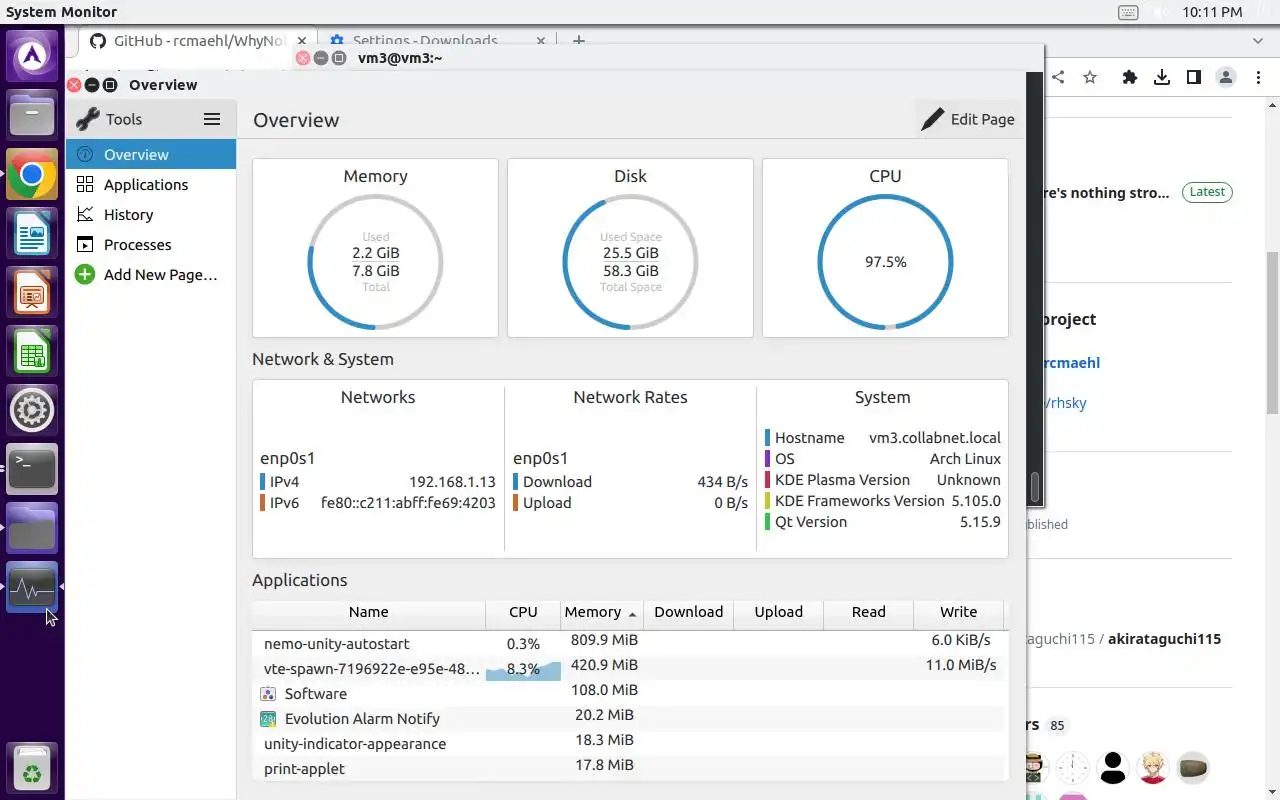This screenshot has height=800, width=1280.
Task: Click Add New Page green plus
Action: click(x=85, y=275)
